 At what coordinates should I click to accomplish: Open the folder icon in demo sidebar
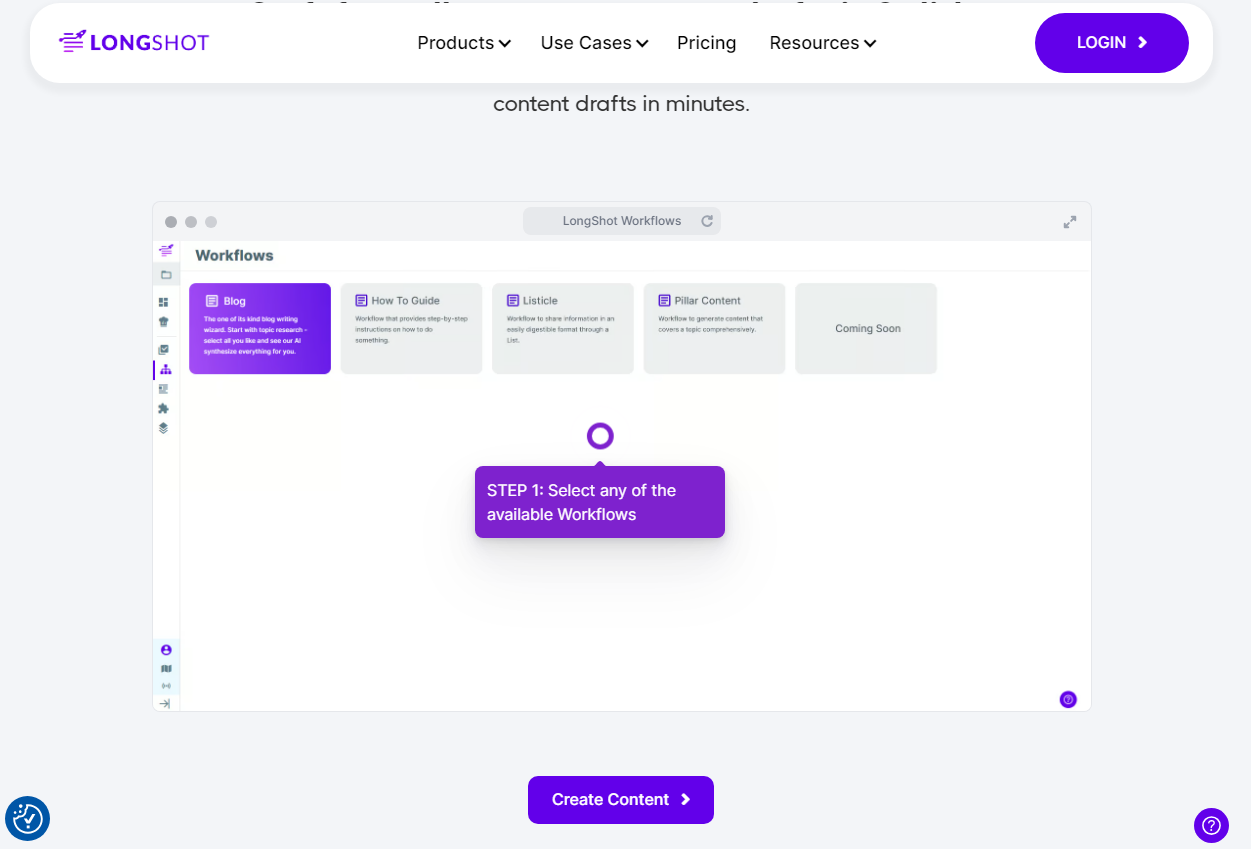(166, 274)
